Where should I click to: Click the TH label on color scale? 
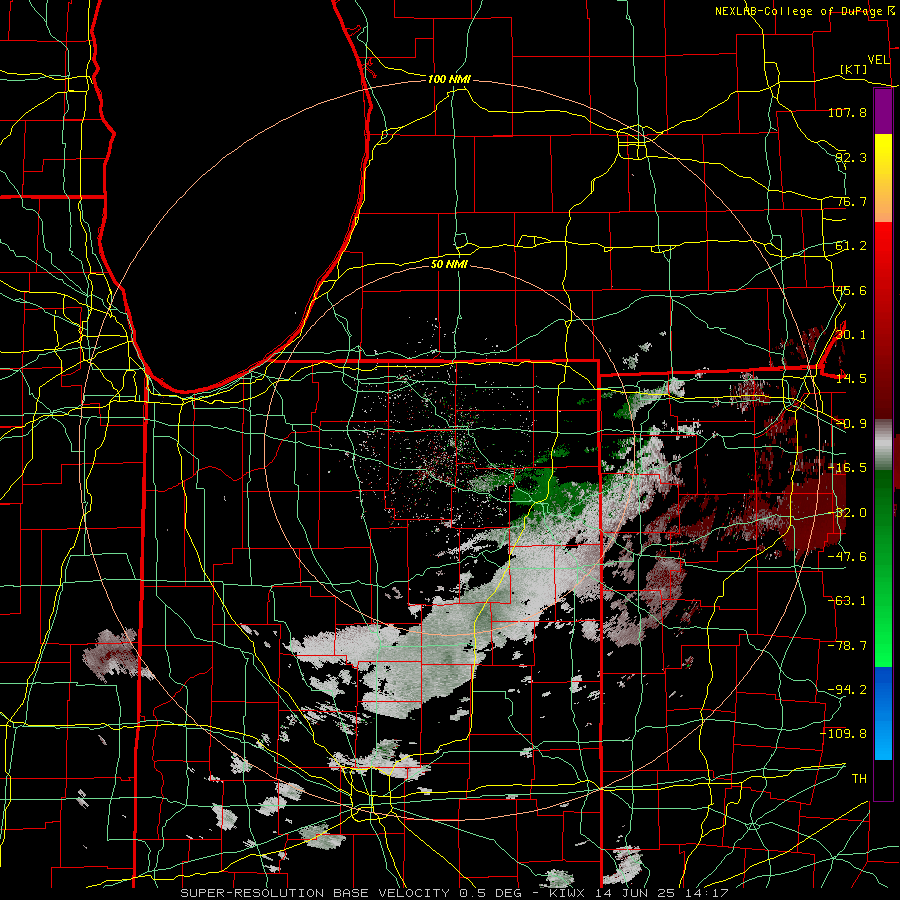859,779
